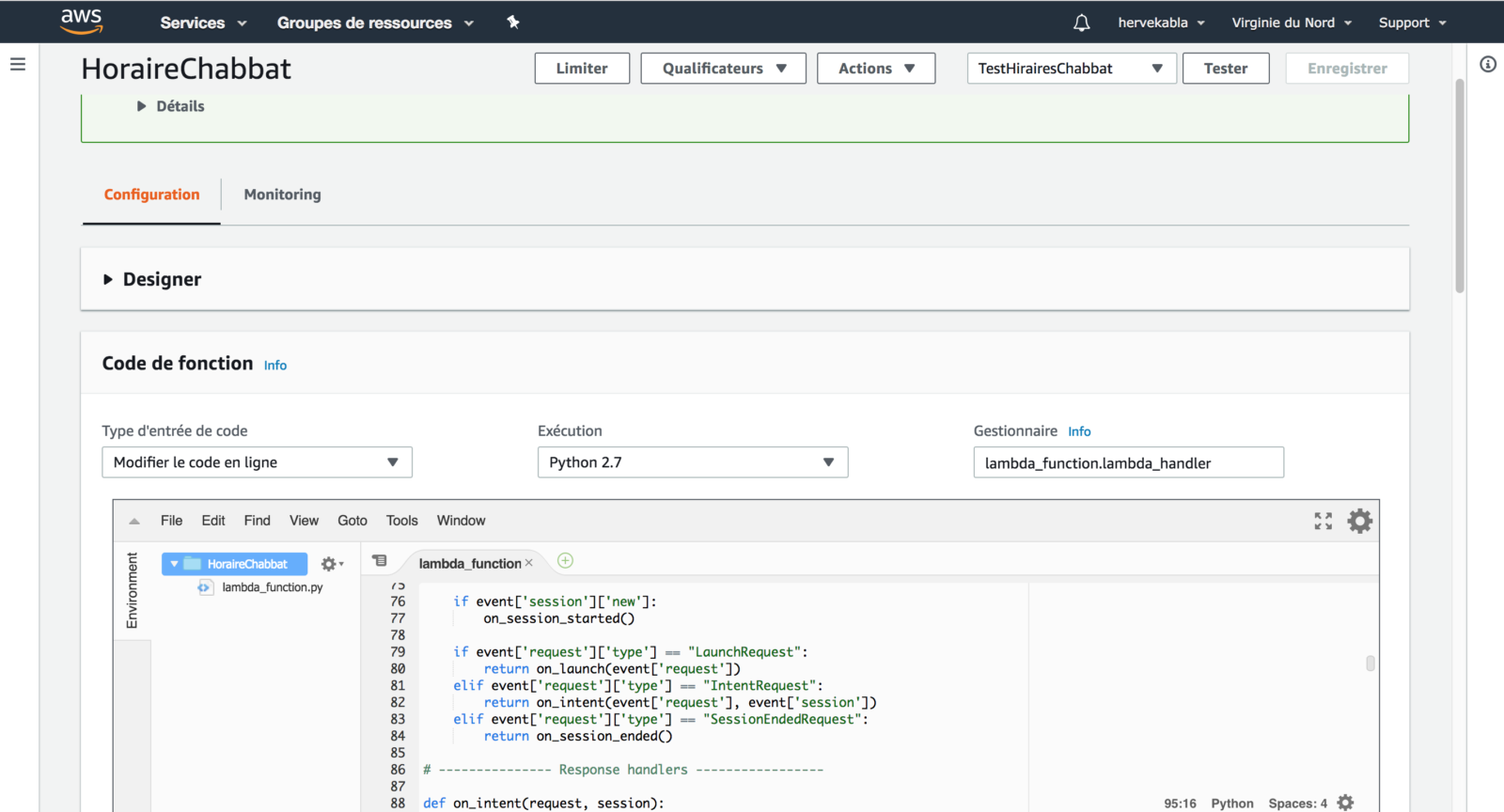The image size is (1504, 812).
Task: Open status bar settings gear
Action: click(x=1346, y=803)
